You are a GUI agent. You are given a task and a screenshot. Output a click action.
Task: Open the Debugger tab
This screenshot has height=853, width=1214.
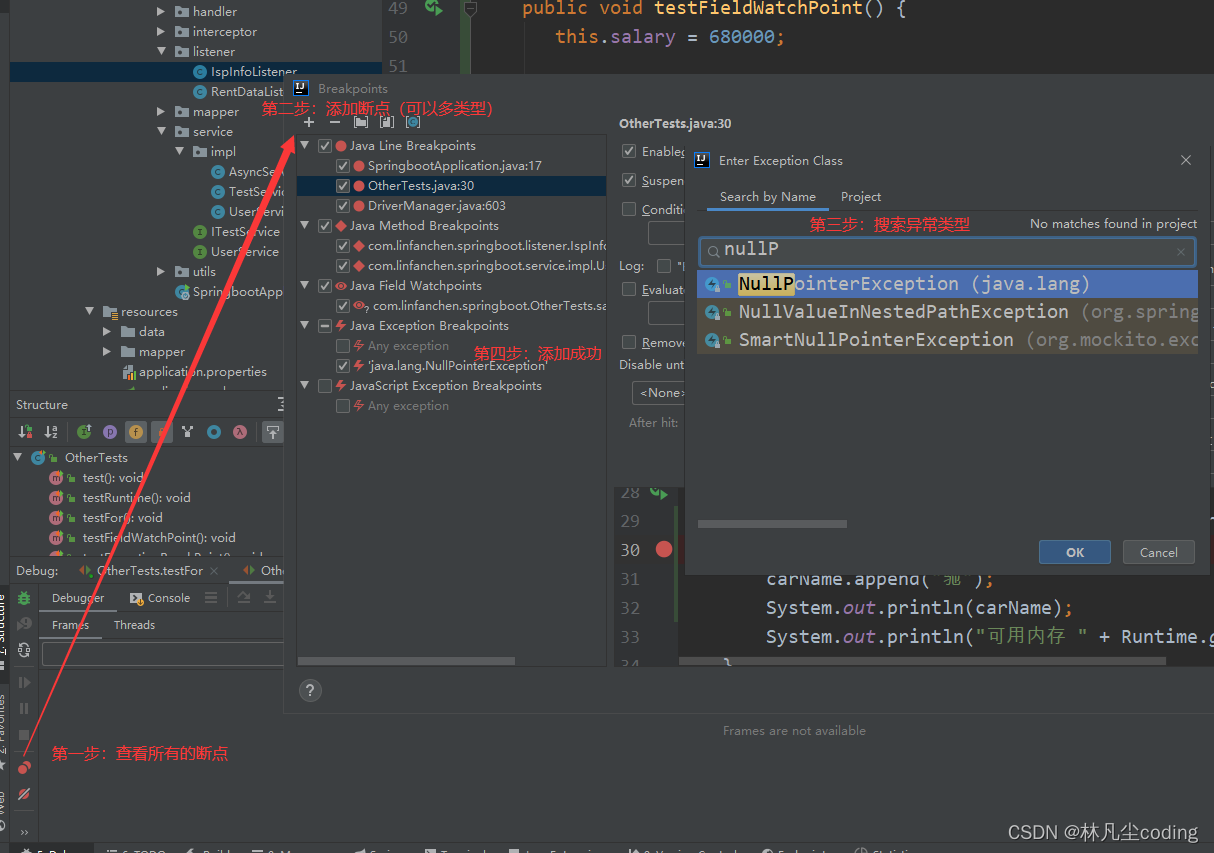tap(78, 598)
